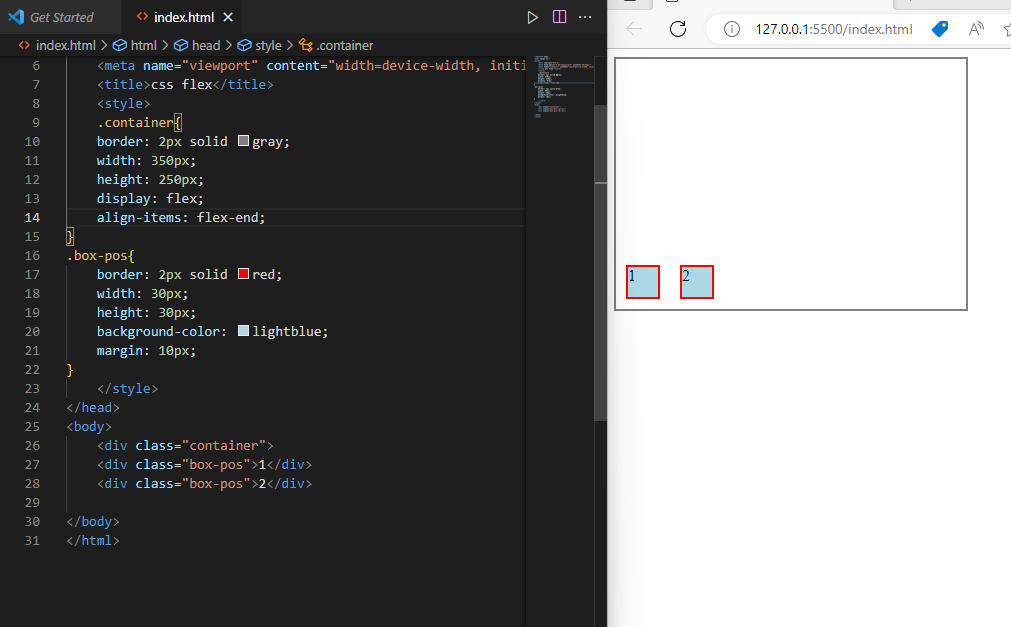This screenshot has width=1011, height=627.
Task: Click box 1 in the browser preview
Action: point(643,282)
